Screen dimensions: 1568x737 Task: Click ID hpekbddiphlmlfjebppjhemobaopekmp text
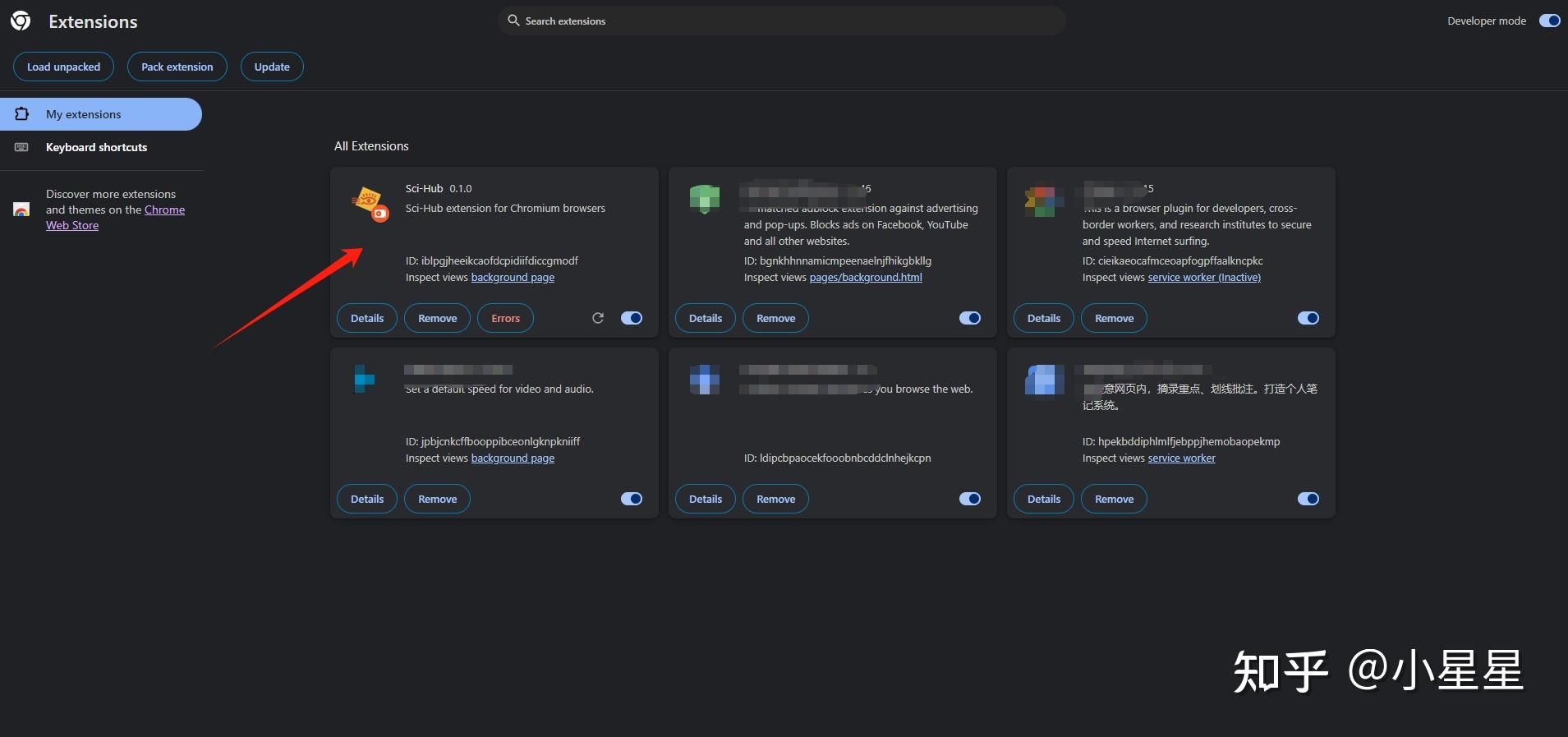[x=1180, y=442]
